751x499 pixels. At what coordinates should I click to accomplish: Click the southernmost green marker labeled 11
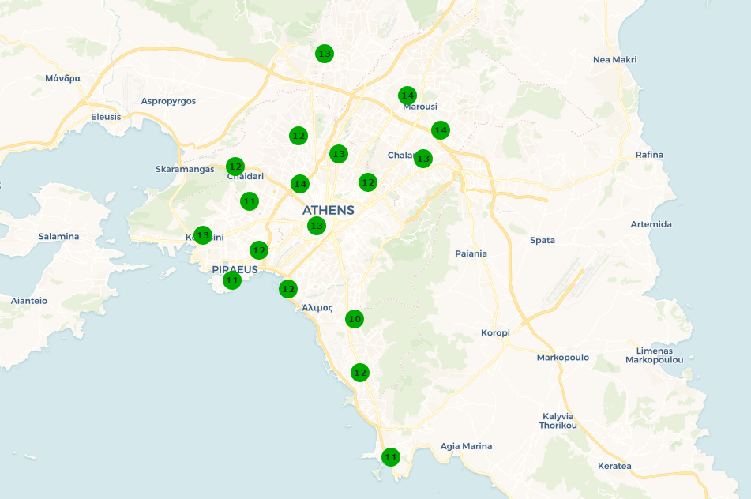click(x=391, y=457)
